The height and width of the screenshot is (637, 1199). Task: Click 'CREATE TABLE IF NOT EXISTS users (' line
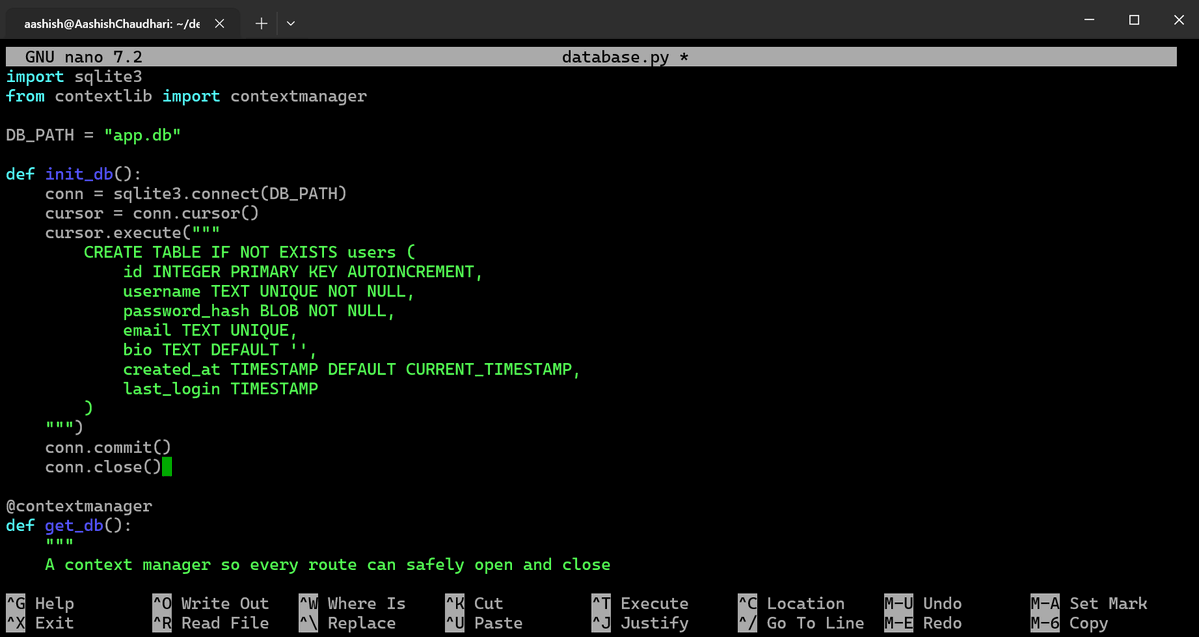[x=250, y=252]
